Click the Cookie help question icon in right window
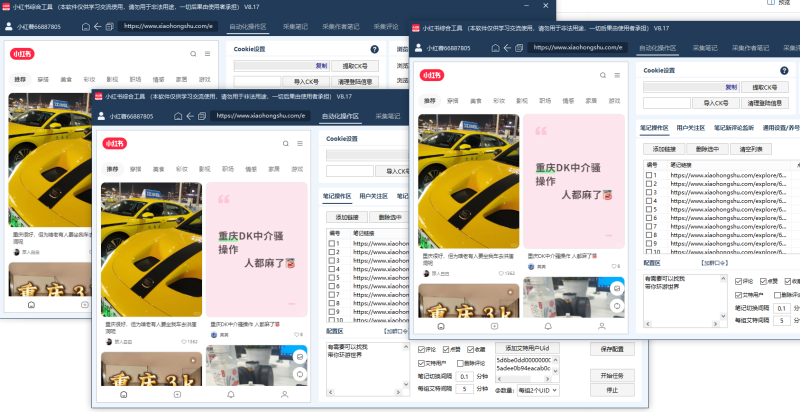800x412 pixels. [x=784, y=71]
